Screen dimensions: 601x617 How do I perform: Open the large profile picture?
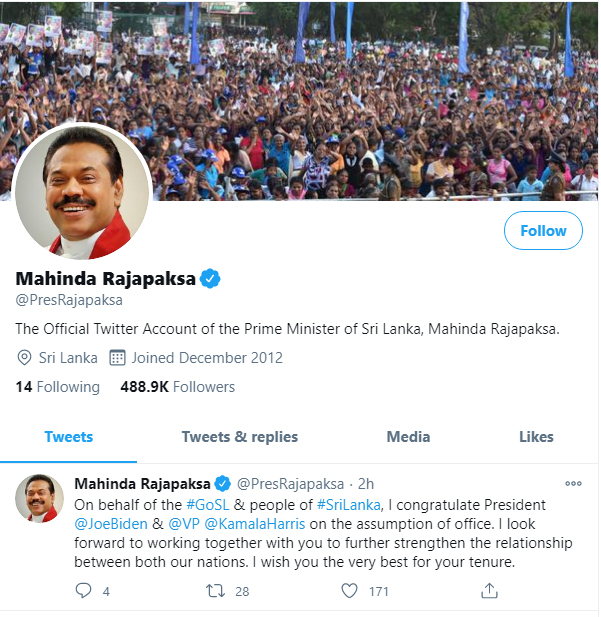(82, 191)
